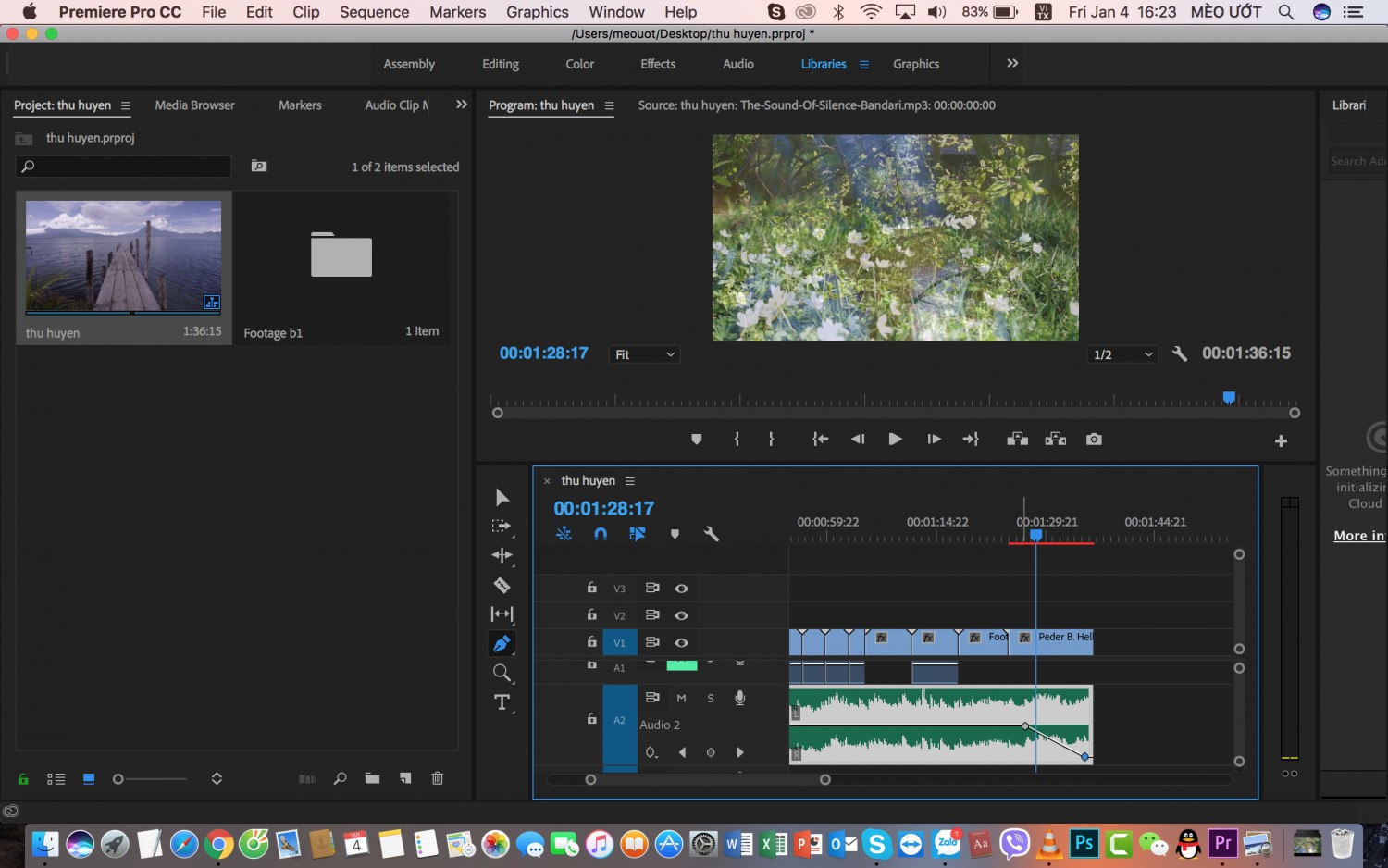Open the Sequence menu
The image size is (1388, 868).
(374, 12)
